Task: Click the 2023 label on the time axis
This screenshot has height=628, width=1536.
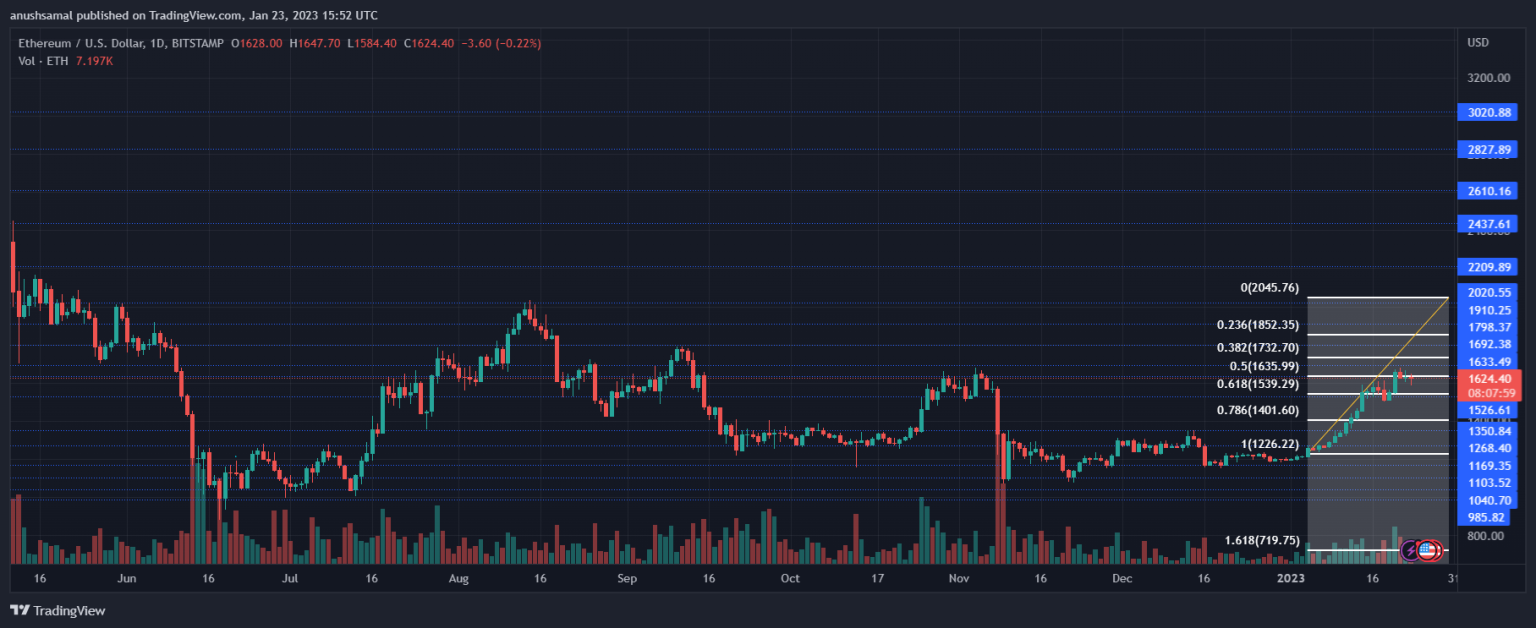Action: click(1290, 578)
